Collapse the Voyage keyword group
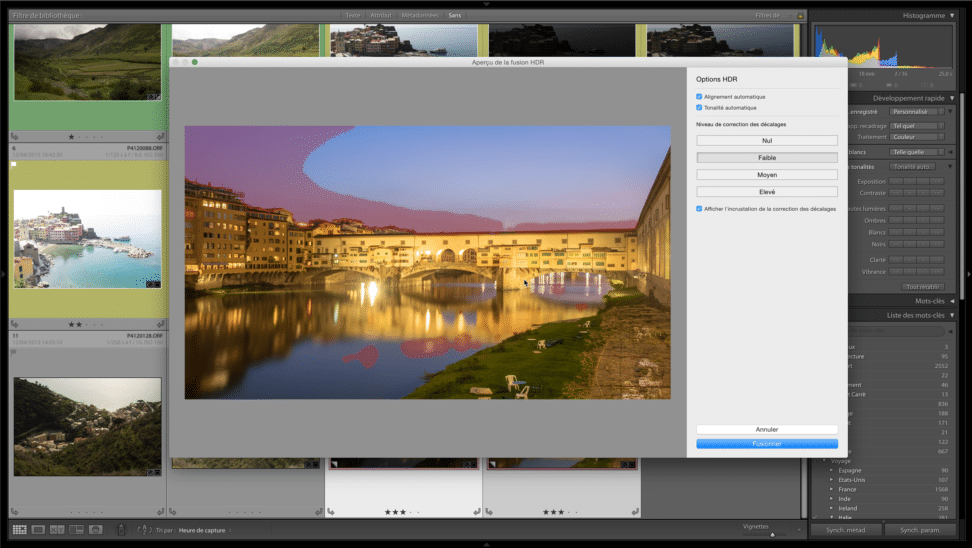Viewport: 972px width, 548px height. tap(824, 461)
